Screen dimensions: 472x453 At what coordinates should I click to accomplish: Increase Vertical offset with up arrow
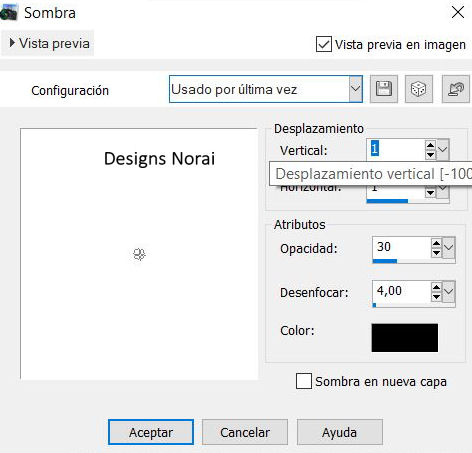(x=430, y=145)
